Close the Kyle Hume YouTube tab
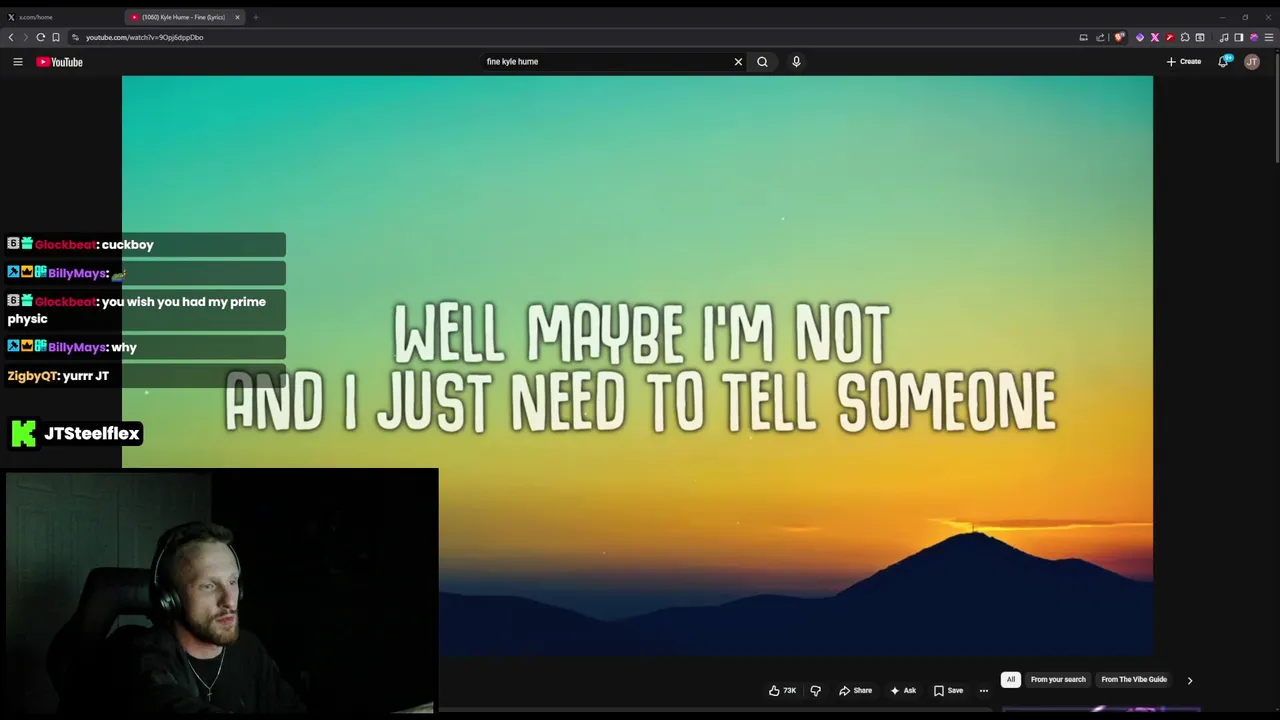 pyautogui.click(x=237, y=17)
